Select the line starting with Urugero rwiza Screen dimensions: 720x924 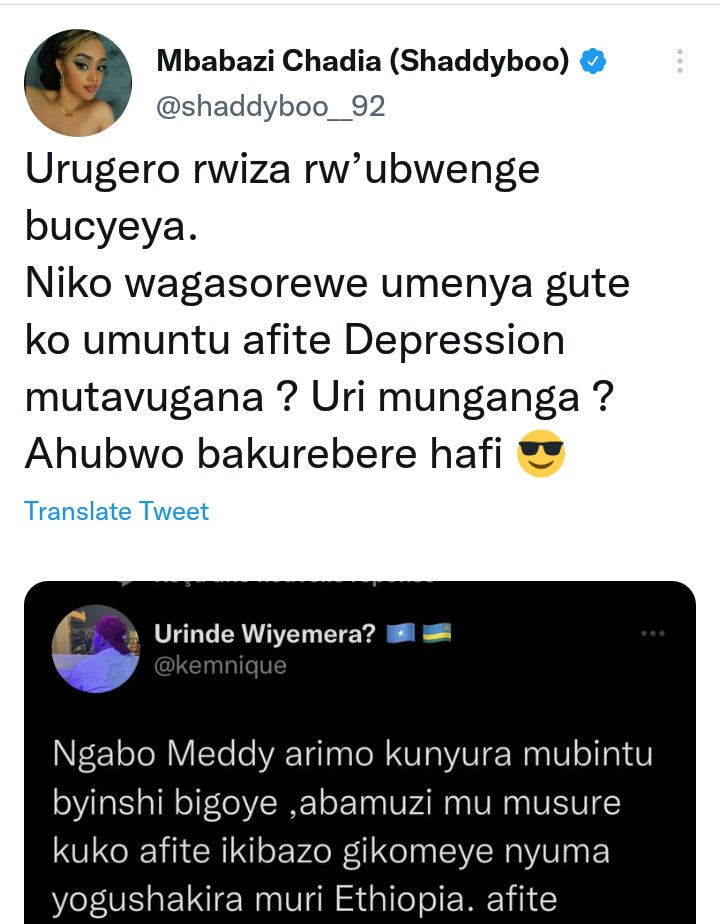282,170
